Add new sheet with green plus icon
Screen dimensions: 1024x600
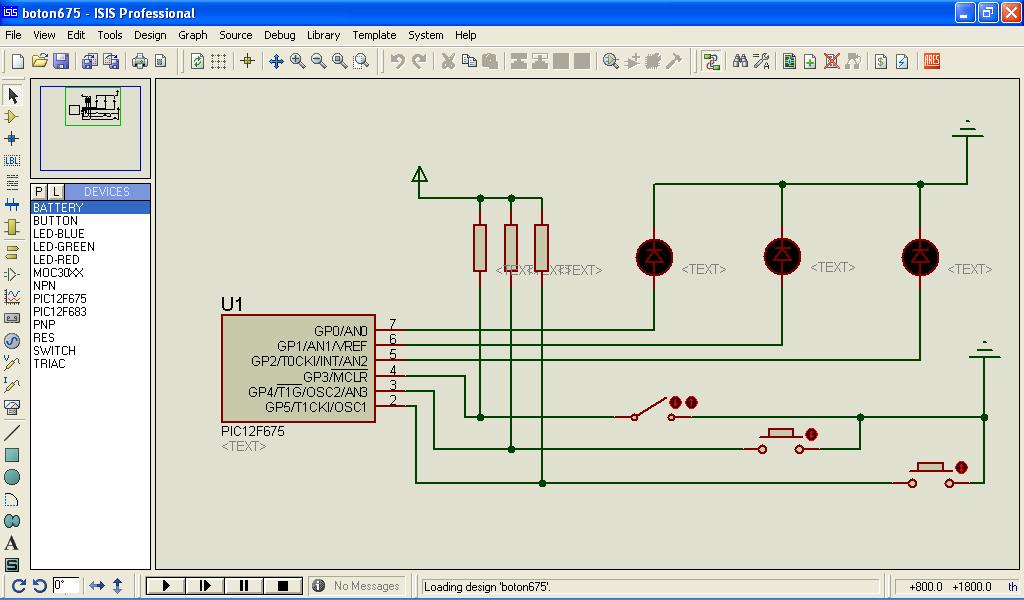coord(810,61)
